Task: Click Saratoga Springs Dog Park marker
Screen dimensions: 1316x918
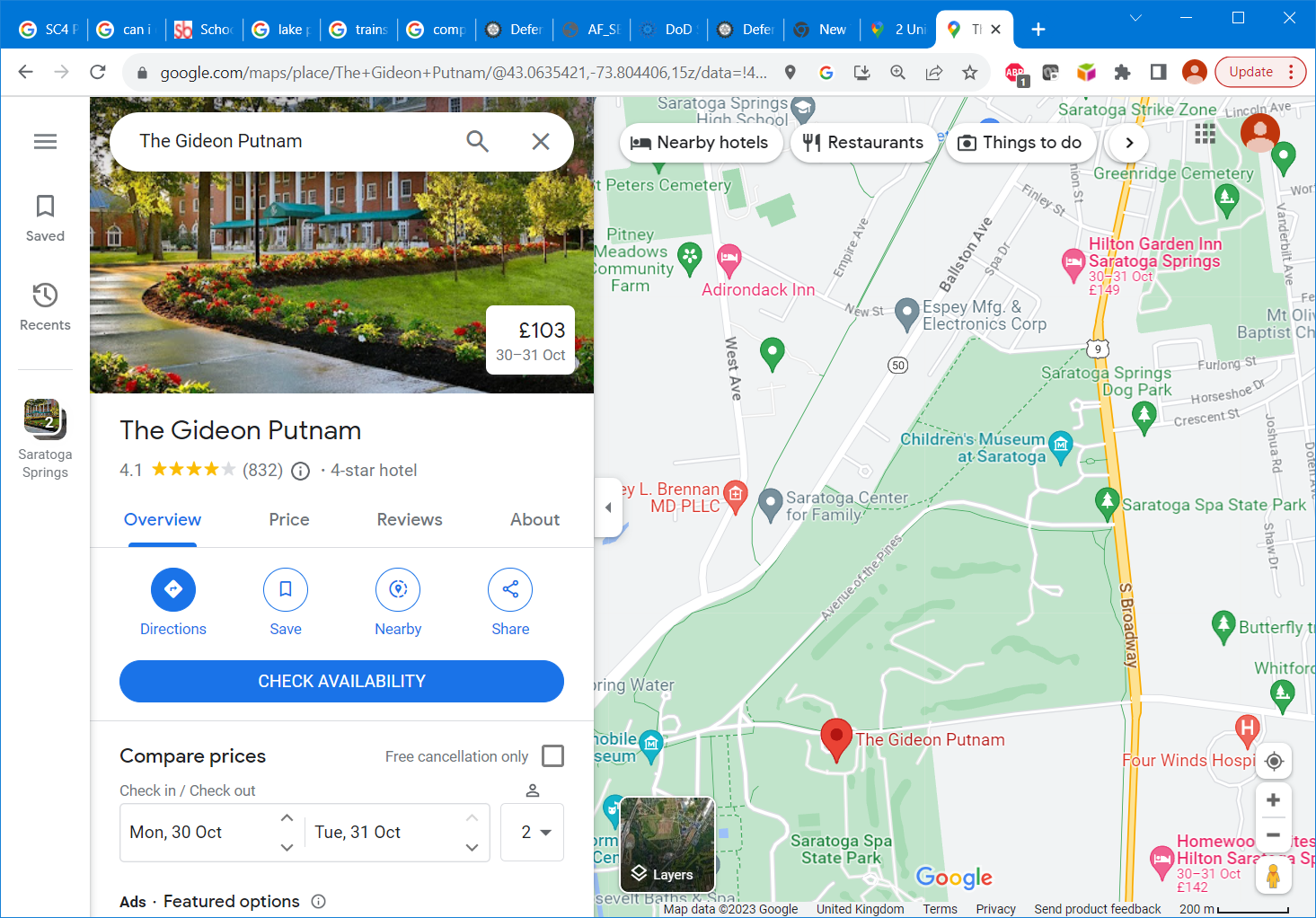Action: tap(1144, 418)
